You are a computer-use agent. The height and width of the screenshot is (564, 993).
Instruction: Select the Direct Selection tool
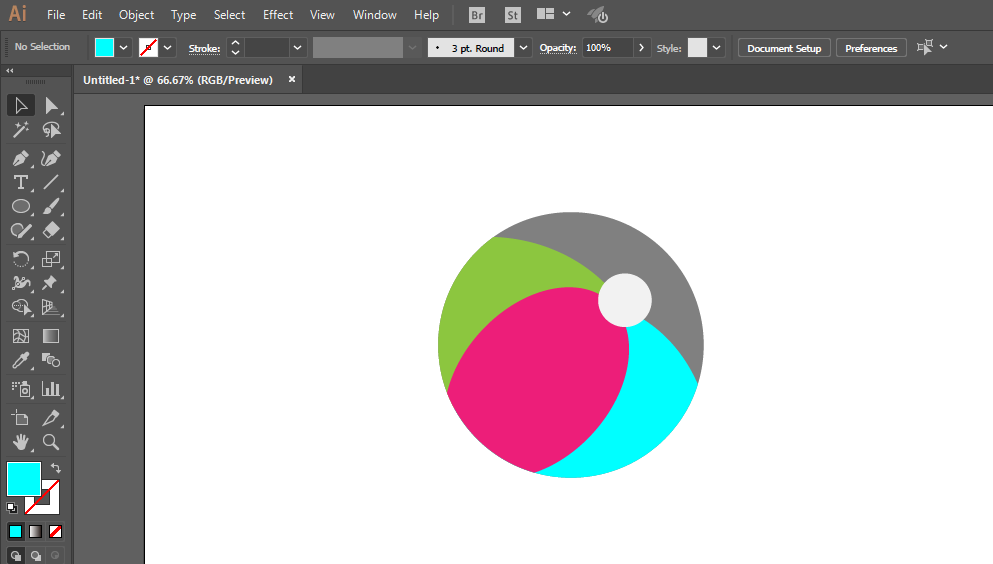click(x=51, y=105)
